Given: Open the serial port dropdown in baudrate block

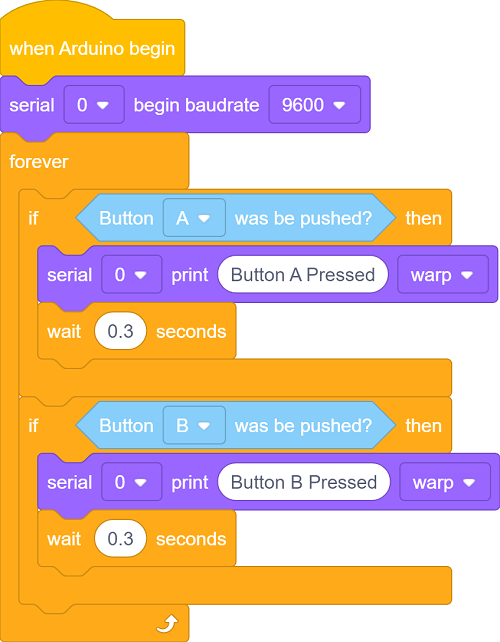Looking at the screenshot, I should pyautogui.click(x=94, y=105).
